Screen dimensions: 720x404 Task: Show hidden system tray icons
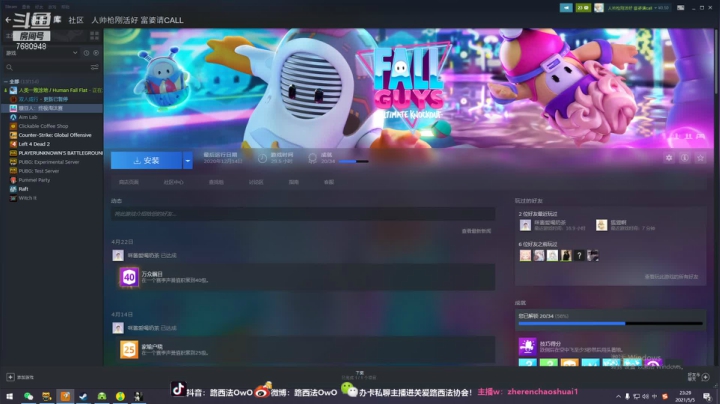618,396
